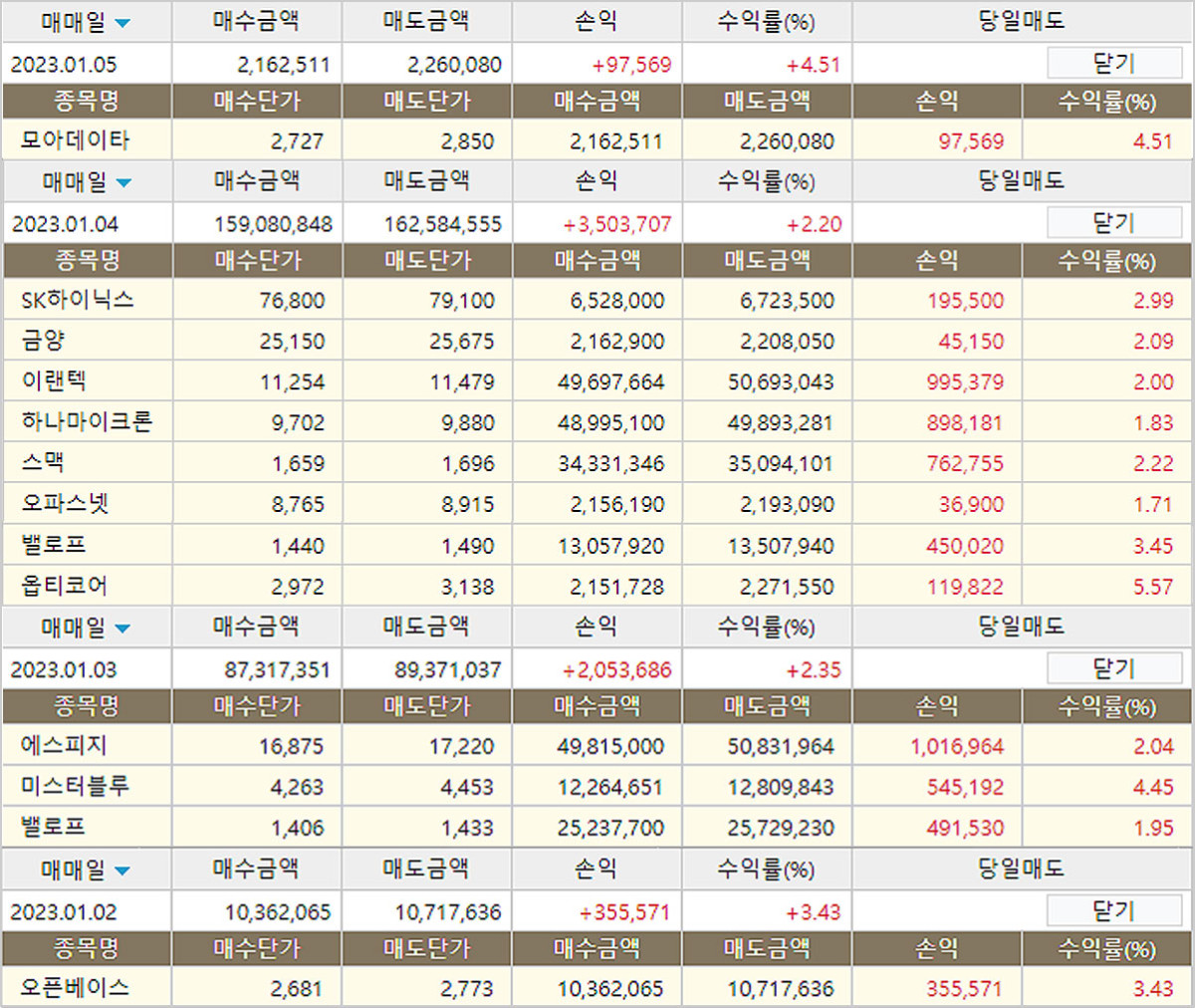The height and width of the screenshot is (1008, 1195).
Task: Click the 에스피지 stock name
Action: (x=64, y=746)
